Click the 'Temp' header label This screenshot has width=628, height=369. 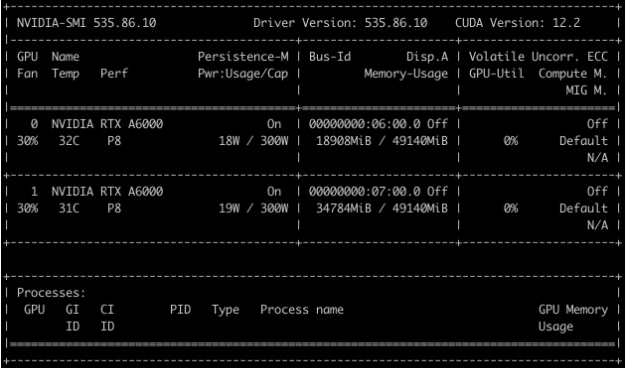(x=65, y=74)
